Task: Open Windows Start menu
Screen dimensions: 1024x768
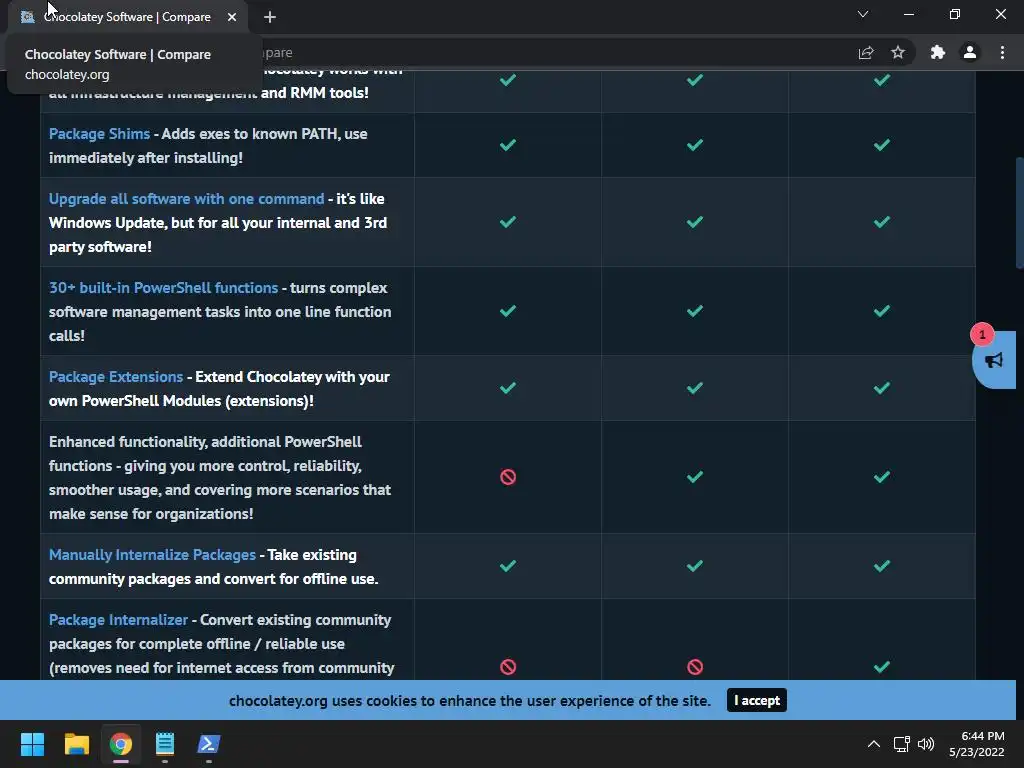Action: pyautogui.click(x=32, y=744)
